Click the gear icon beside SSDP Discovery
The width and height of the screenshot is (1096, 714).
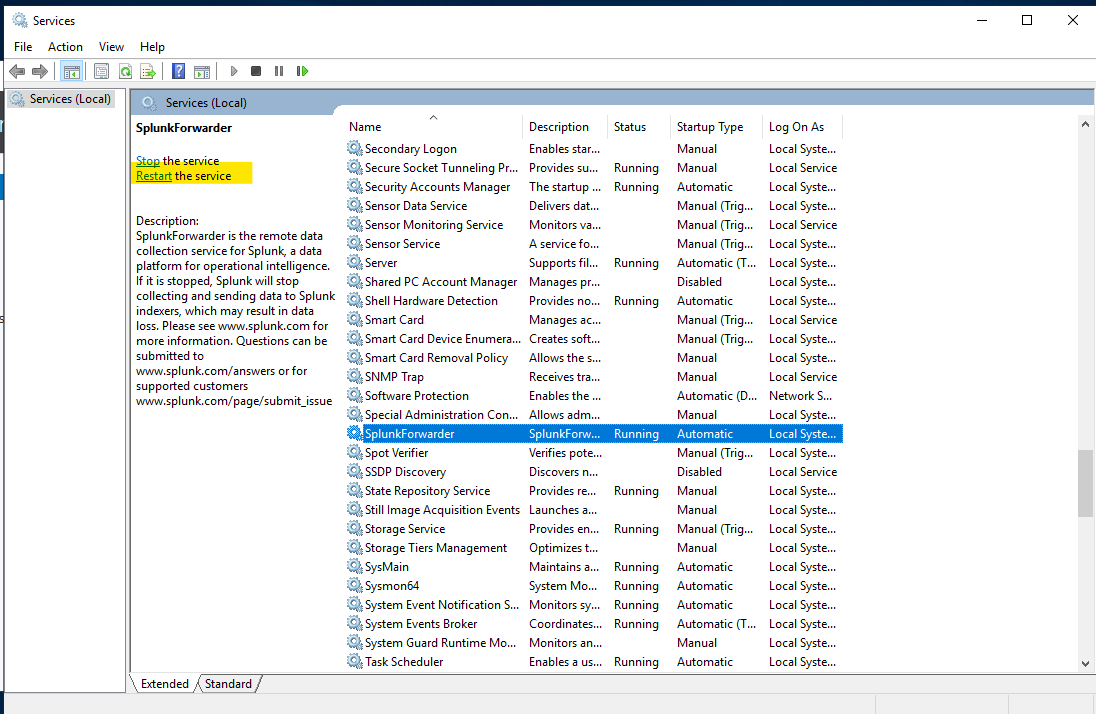pyautogui.click(x=354, y=471)
